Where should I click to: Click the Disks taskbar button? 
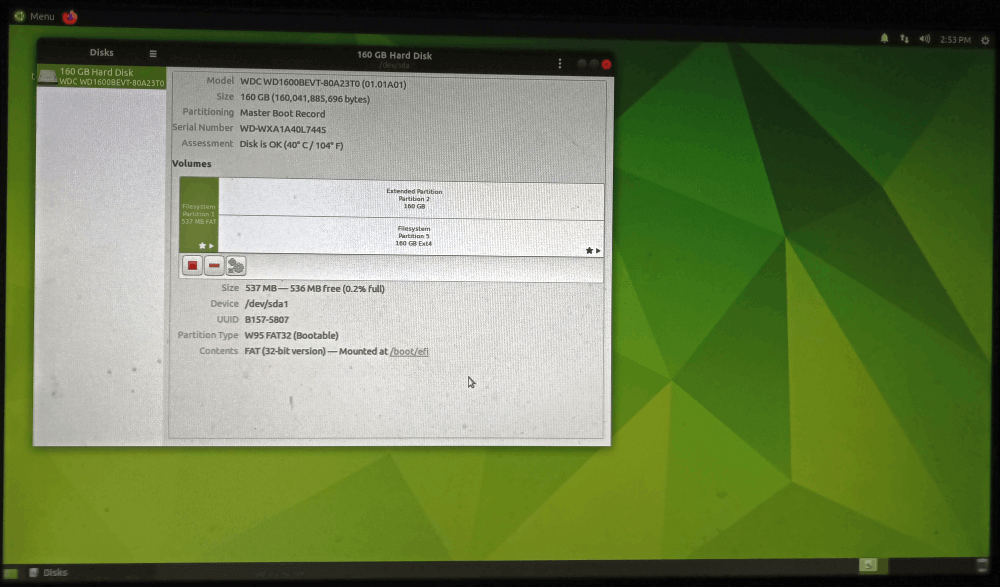tap(50, 573)
